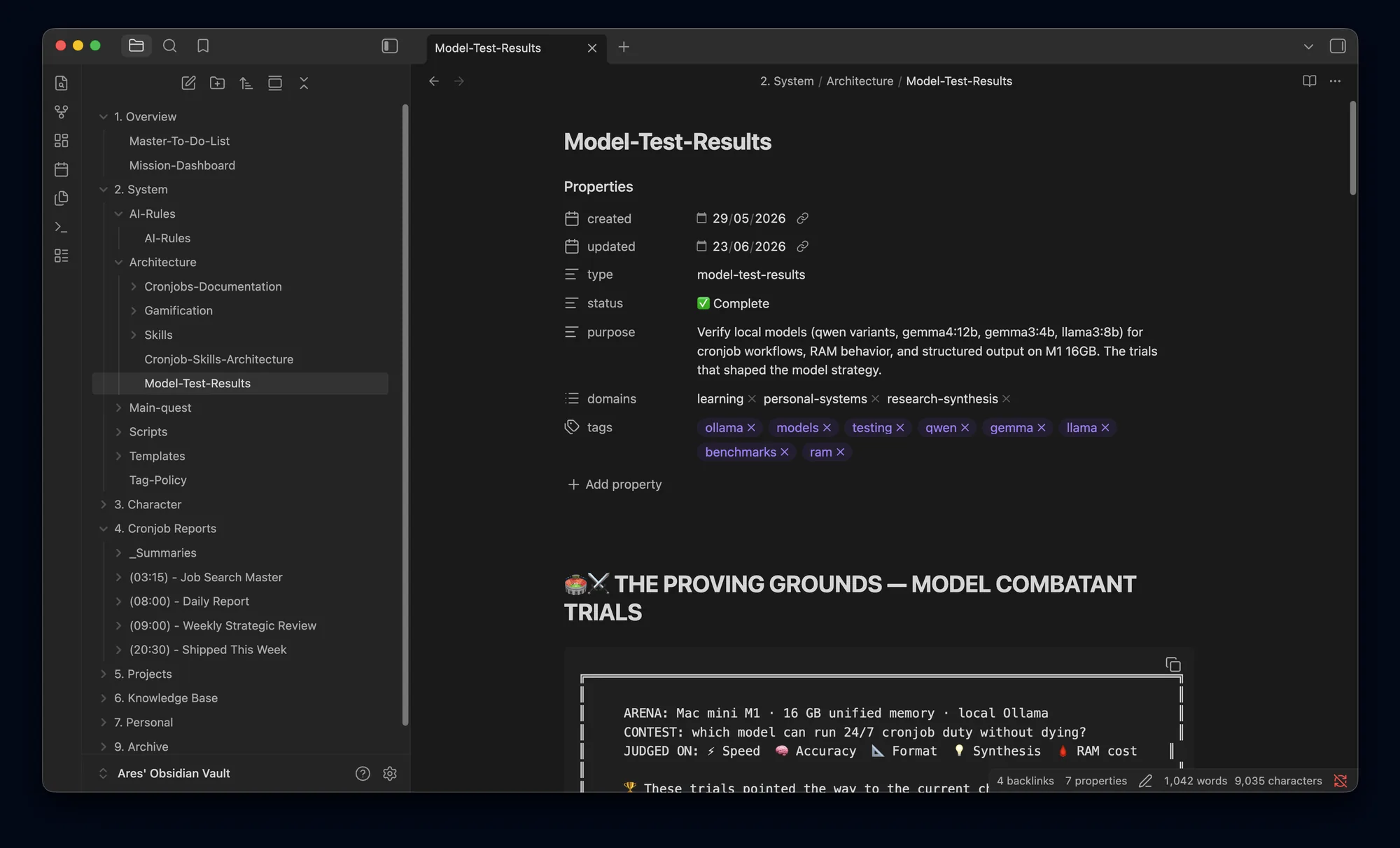Open command palette terminal icon

pos(62,227)
